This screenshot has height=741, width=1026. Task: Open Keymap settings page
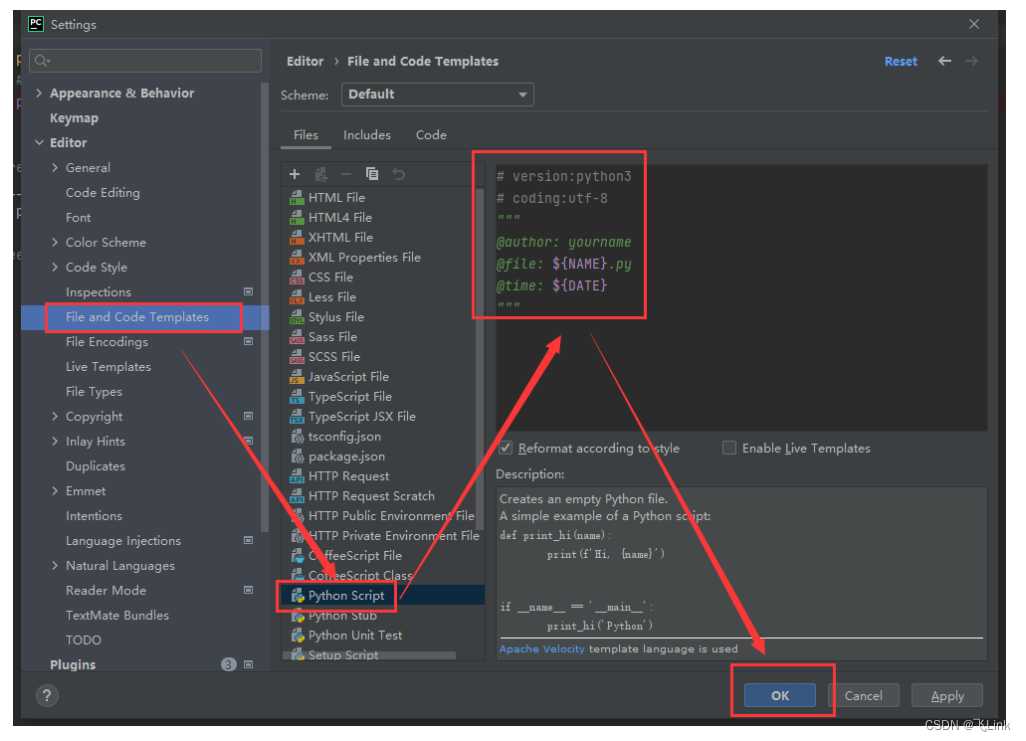tap(74, 118)
